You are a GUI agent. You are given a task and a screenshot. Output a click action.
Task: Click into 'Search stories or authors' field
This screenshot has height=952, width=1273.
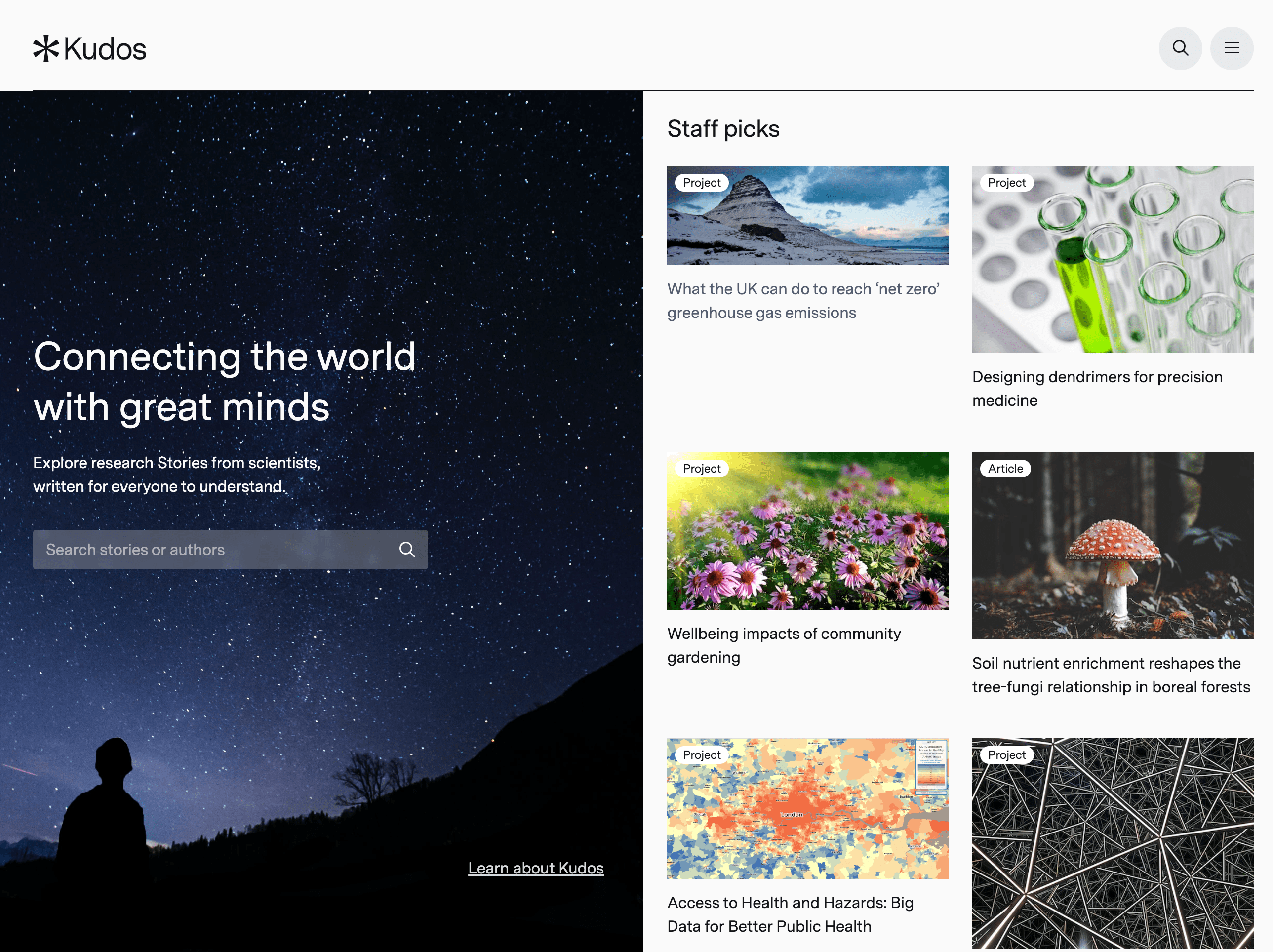point(213,550)
